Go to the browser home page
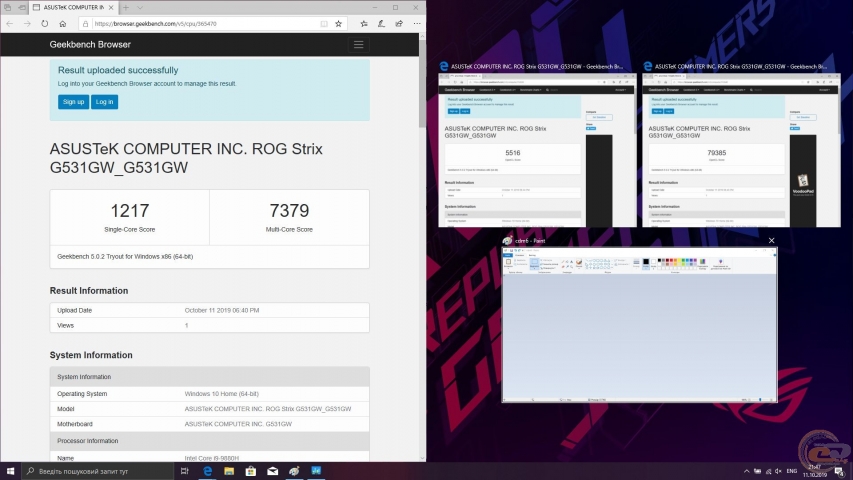This screenshot has width=853, height=480. point(63,24)
